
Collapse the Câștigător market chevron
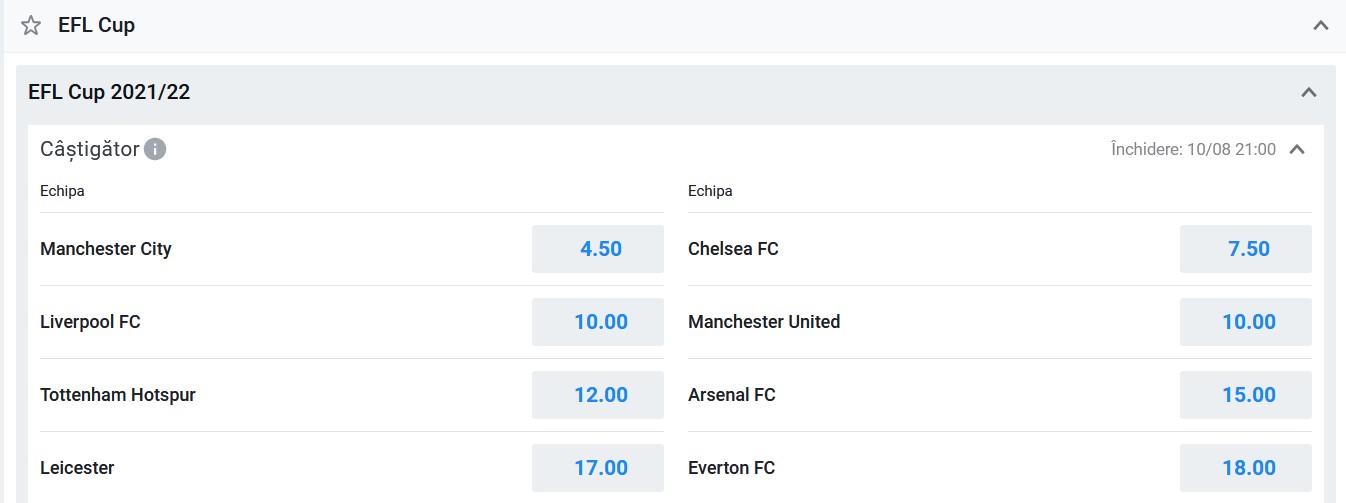point(1297,149)
